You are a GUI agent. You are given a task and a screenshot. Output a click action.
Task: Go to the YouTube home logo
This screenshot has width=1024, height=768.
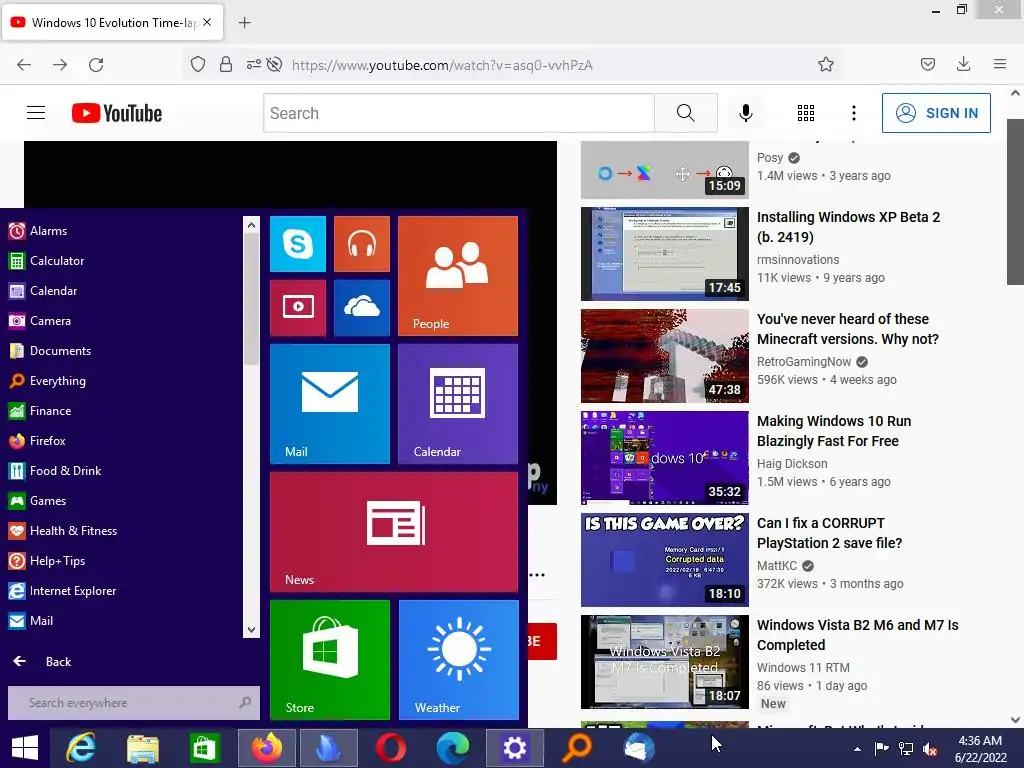[x=117, y=113]
